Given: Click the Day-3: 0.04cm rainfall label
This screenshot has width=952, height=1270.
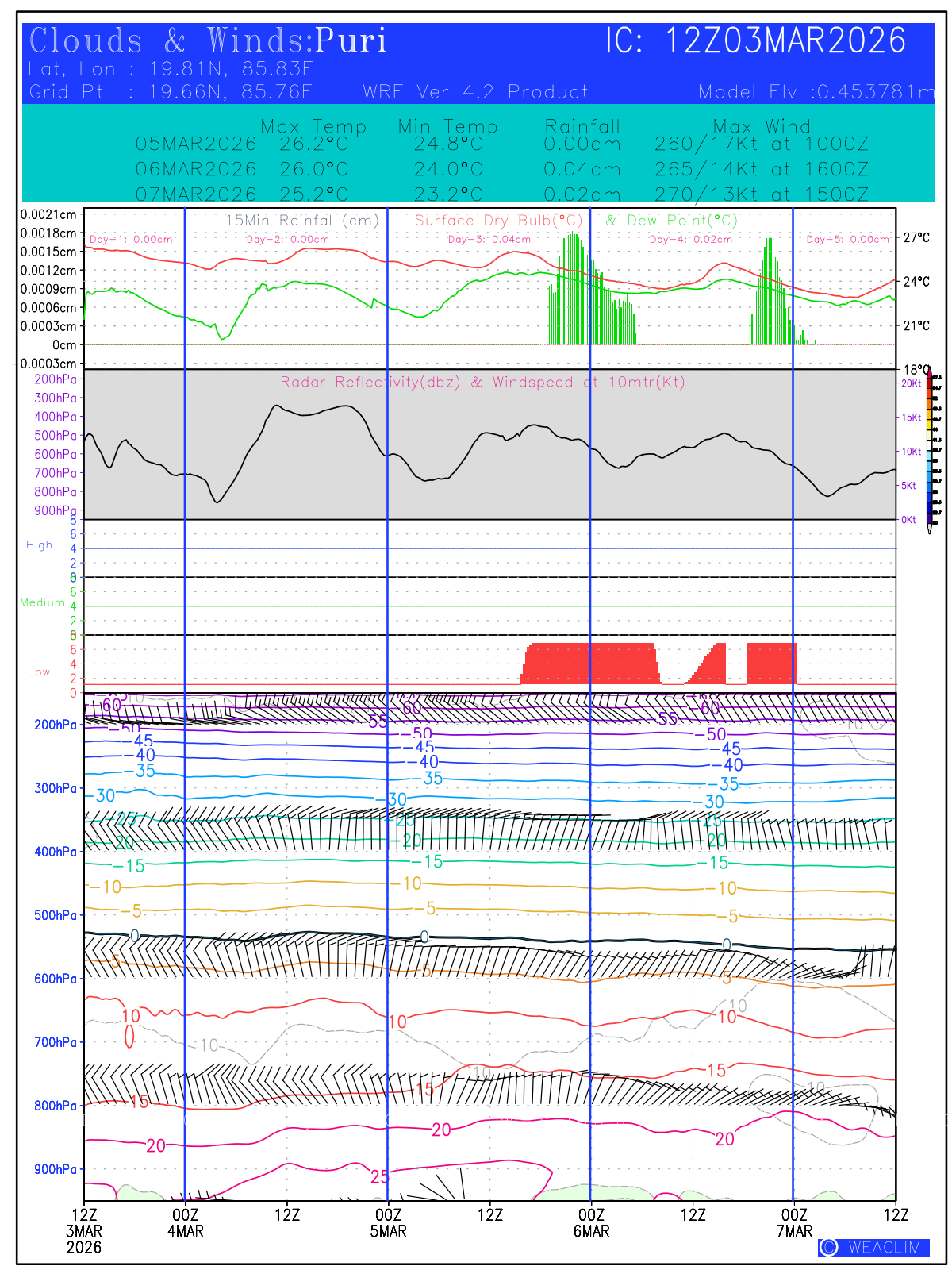Looking at the screenshot, I should click(489, 239).
